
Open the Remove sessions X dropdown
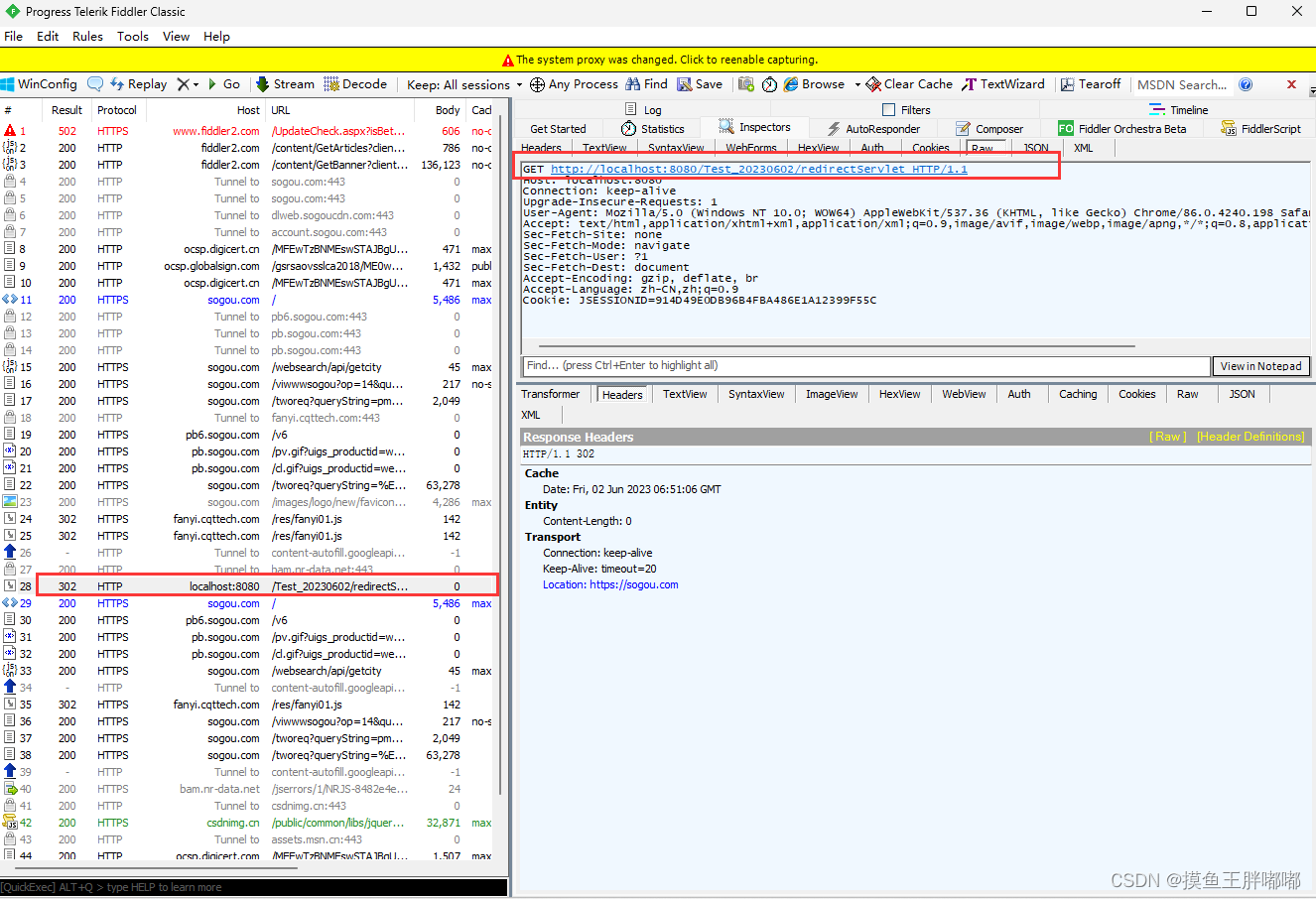188,84
